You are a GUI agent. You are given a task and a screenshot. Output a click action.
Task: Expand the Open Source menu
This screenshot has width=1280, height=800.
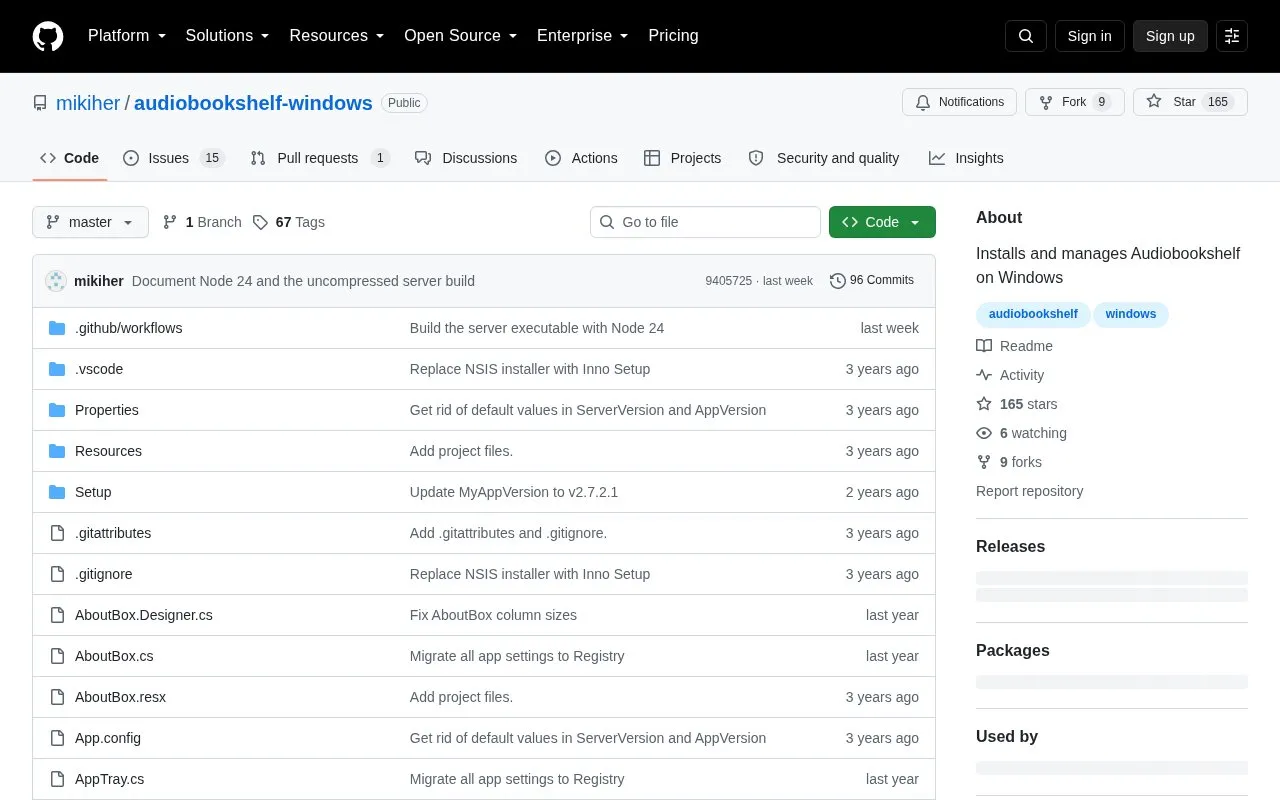[x=461, y=36]
